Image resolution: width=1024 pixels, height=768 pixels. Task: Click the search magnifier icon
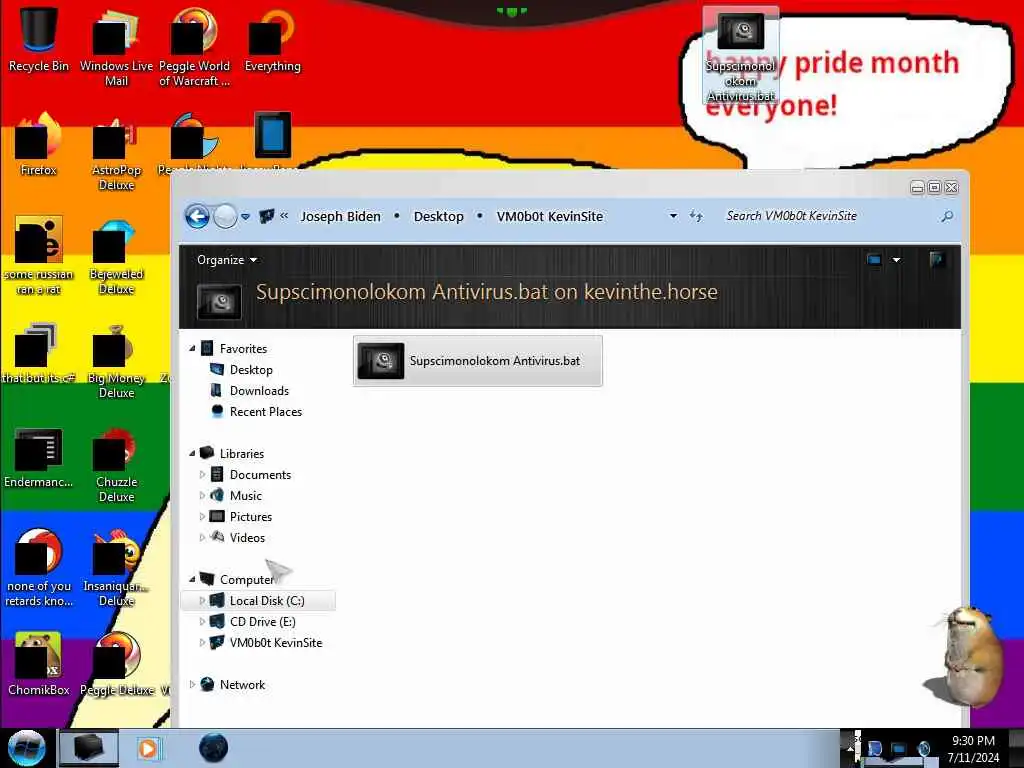click(947, 216)
